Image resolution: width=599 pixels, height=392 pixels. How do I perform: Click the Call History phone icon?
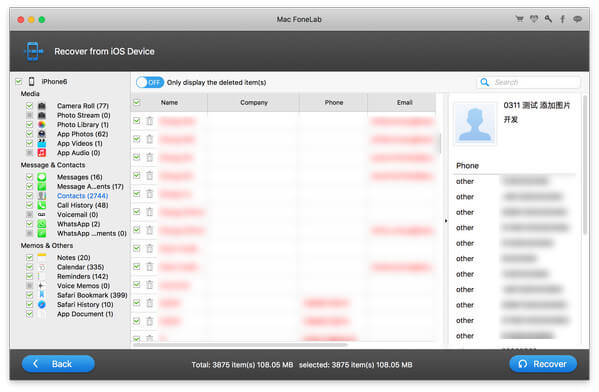tap(42, 205)
